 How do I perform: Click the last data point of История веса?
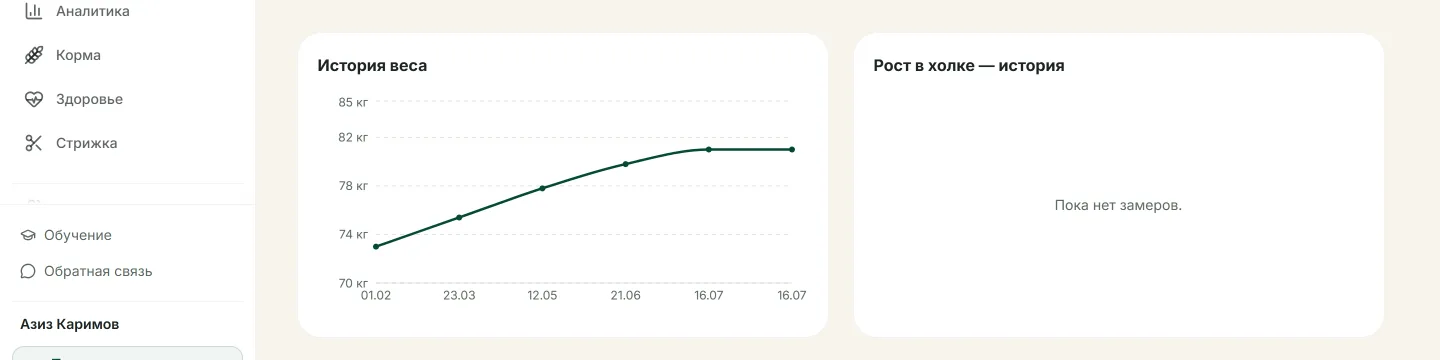[792, 149]
